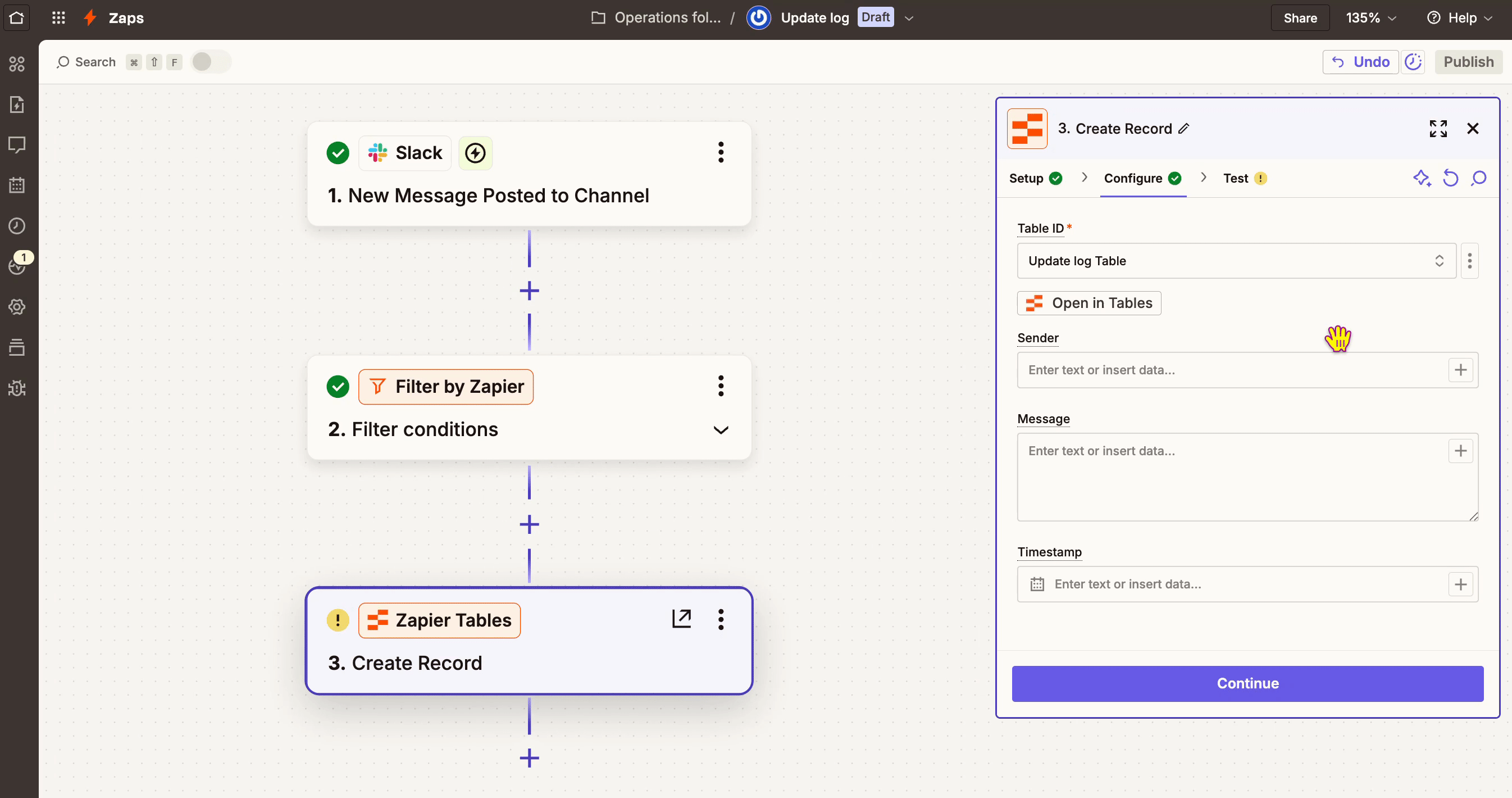Add step after Slack trigger
This screenshot has height=798, width=1512.
530,291
